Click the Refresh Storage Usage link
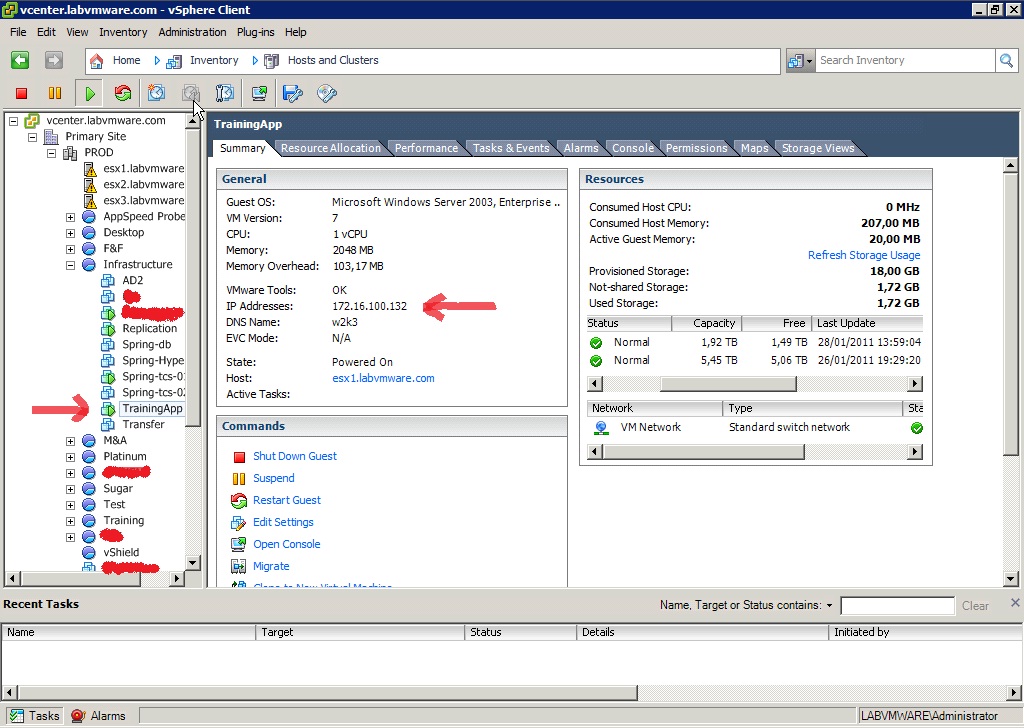The height and width of the screenshot is (728, 1024). 864,255
